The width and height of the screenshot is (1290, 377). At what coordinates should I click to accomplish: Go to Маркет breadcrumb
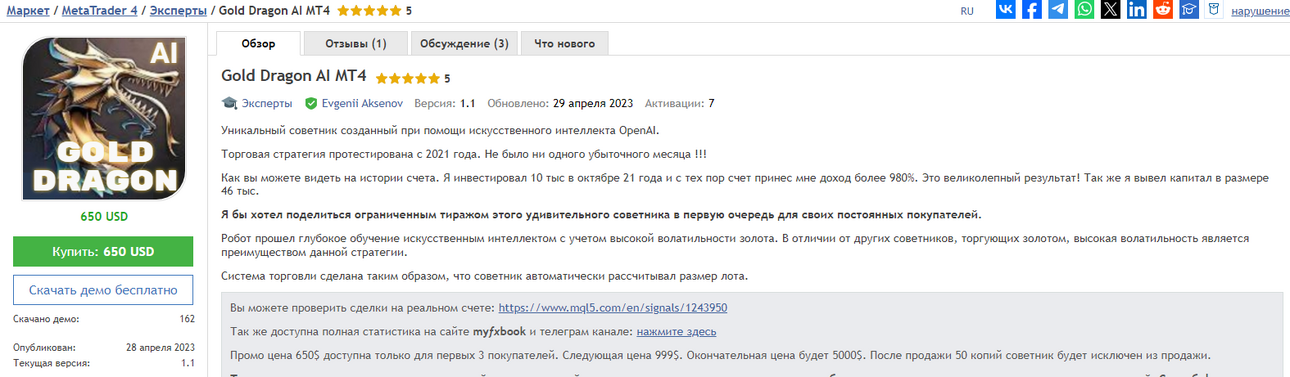tap(28, 11)
